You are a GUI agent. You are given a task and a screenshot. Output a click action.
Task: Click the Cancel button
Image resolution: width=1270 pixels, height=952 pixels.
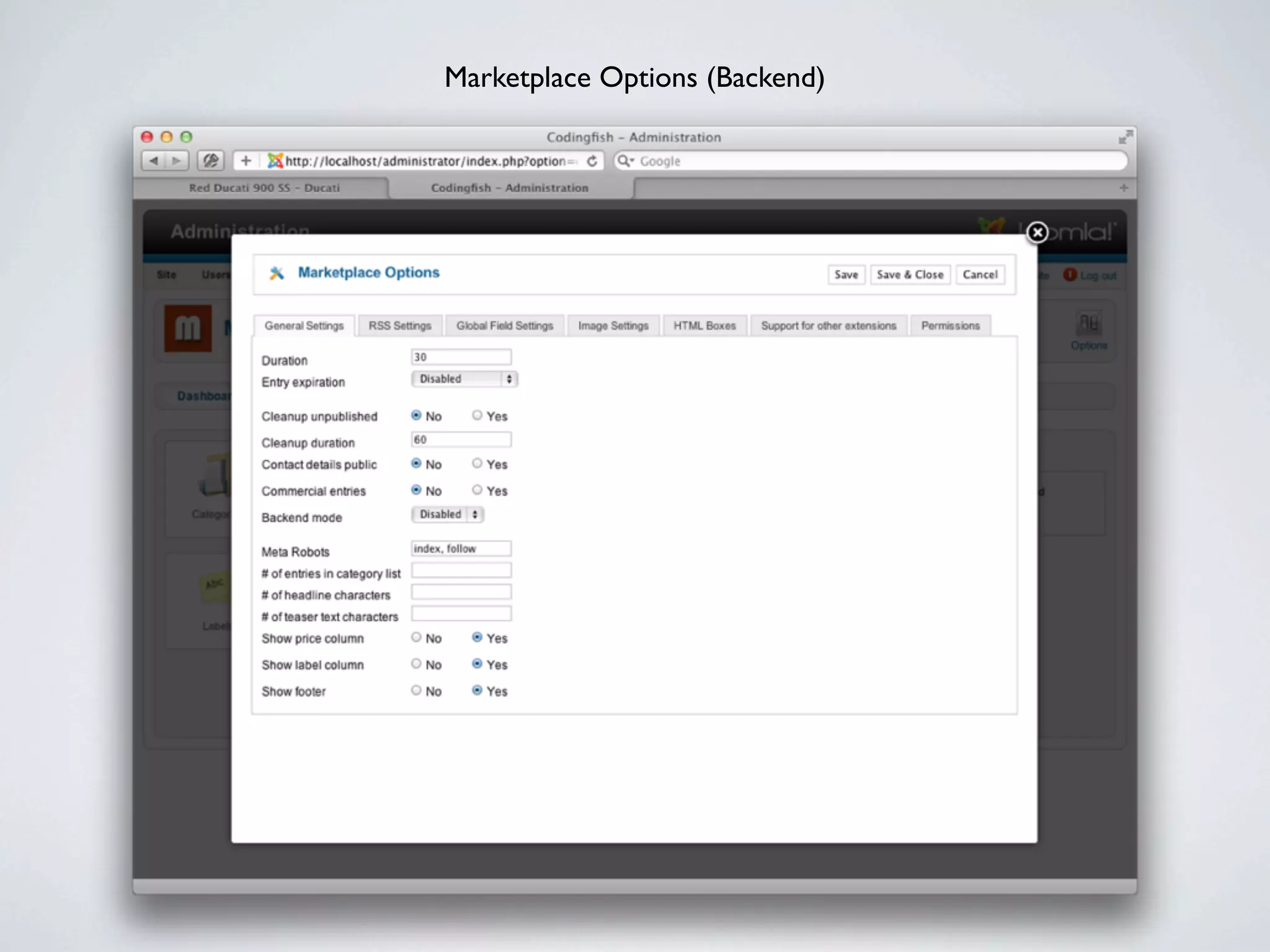(x=980, y=275)
